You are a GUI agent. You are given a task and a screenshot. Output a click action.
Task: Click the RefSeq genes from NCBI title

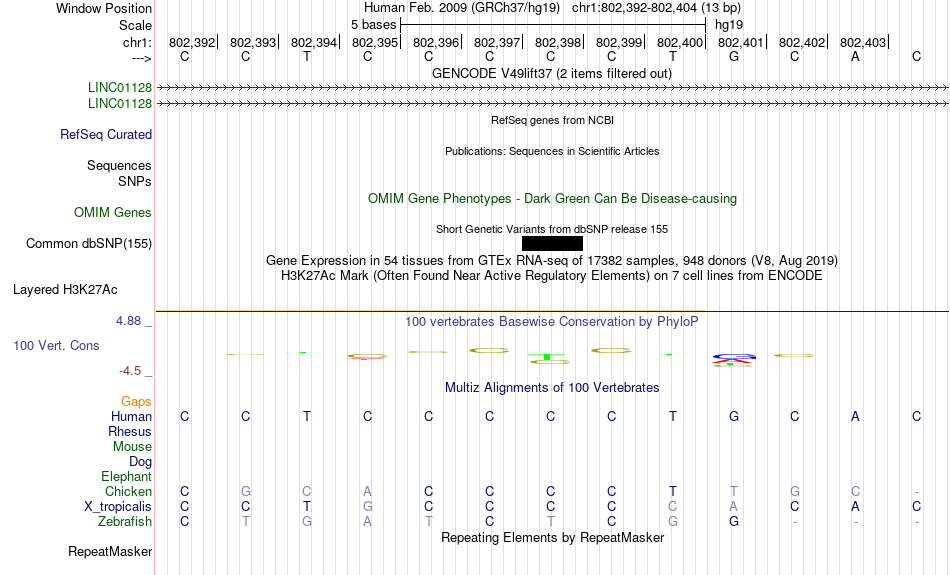pyautogui.click(x=552, y=120)
